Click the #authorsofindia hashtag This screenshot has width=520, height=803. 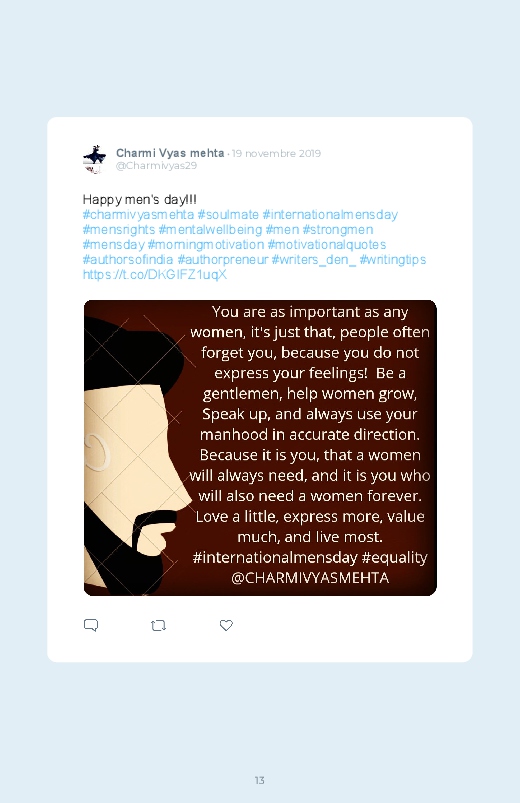point(128,259)
